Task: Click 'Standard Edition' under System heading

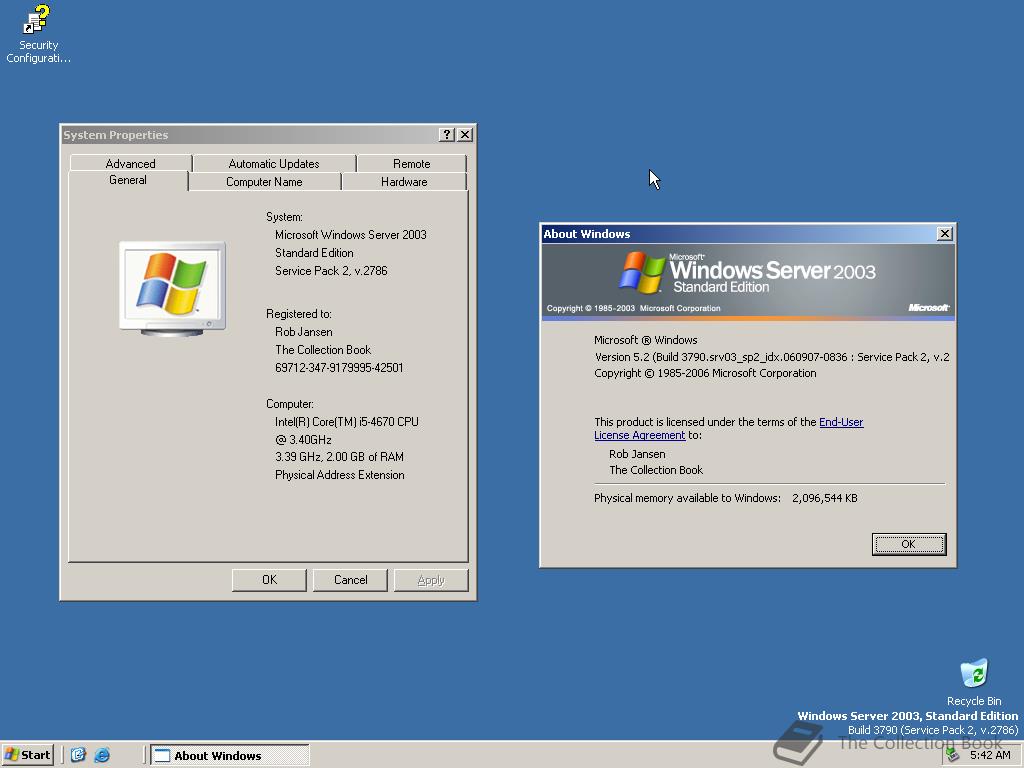Action: (314, 253)
